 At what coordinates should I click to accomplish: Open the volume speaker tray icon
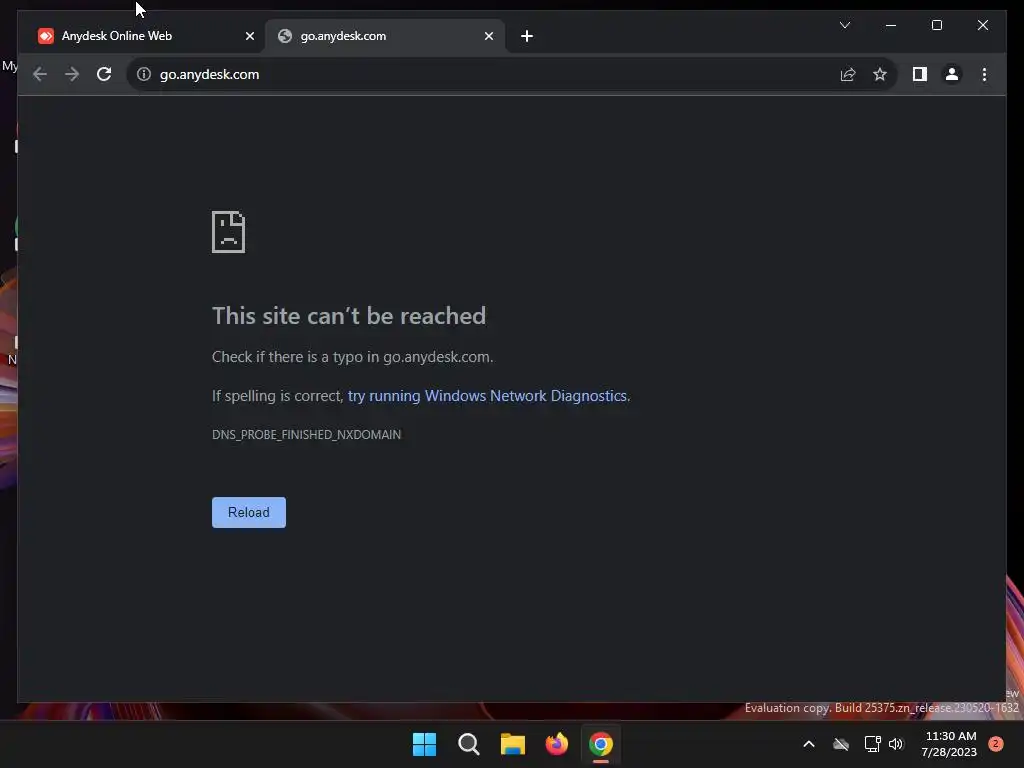click(x=896, y=744)
